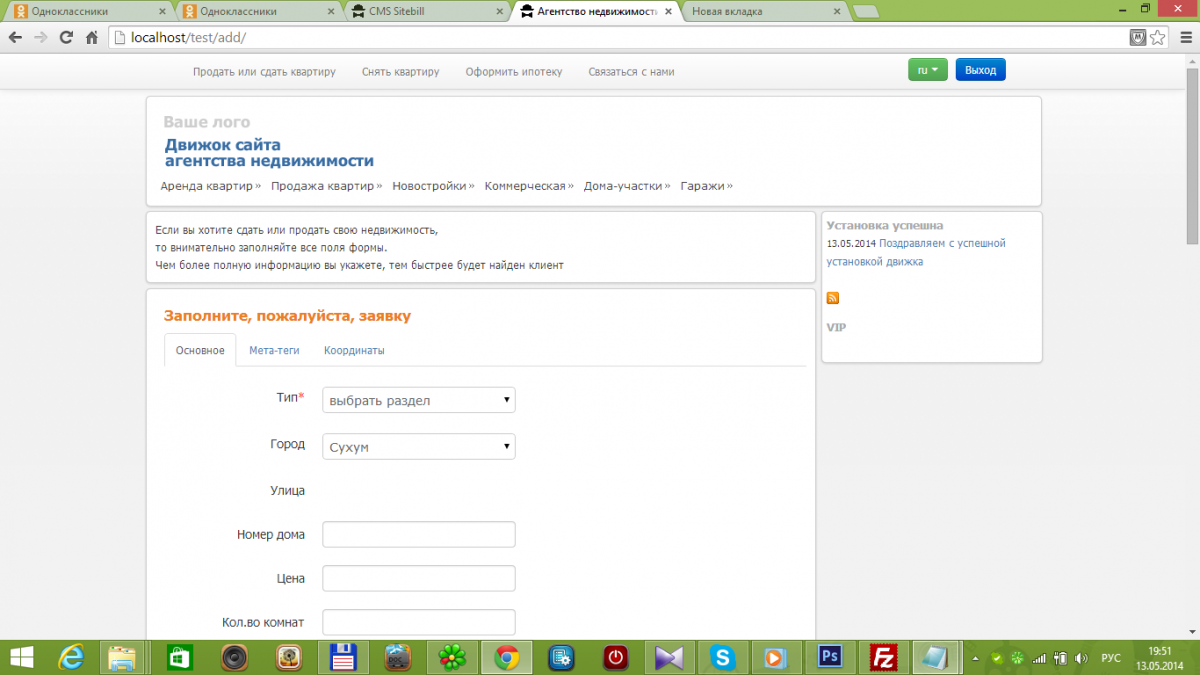Switch to the Координаты tab

354,351
